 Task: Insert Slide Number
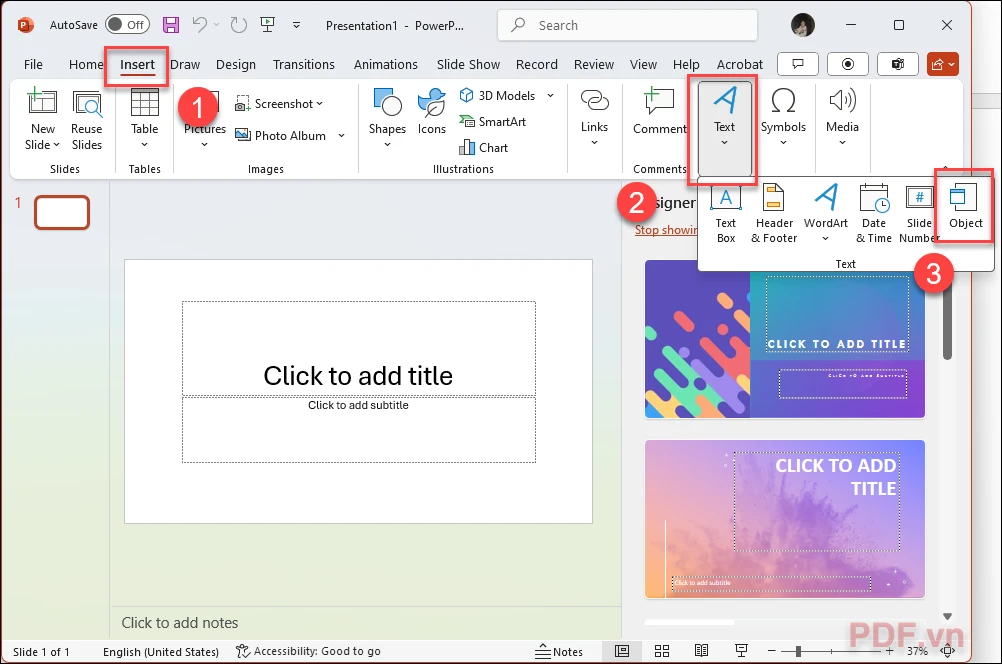[x=919, y=214]
